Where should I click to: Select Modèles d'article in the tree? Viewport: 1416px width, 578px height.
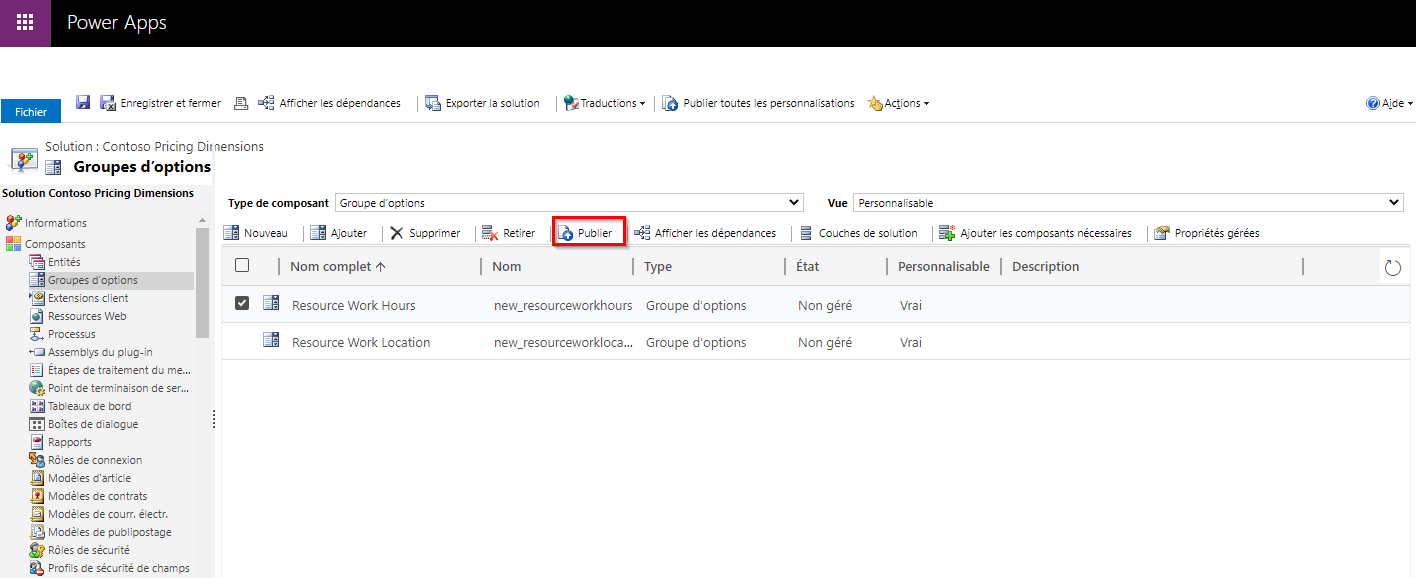89,478
